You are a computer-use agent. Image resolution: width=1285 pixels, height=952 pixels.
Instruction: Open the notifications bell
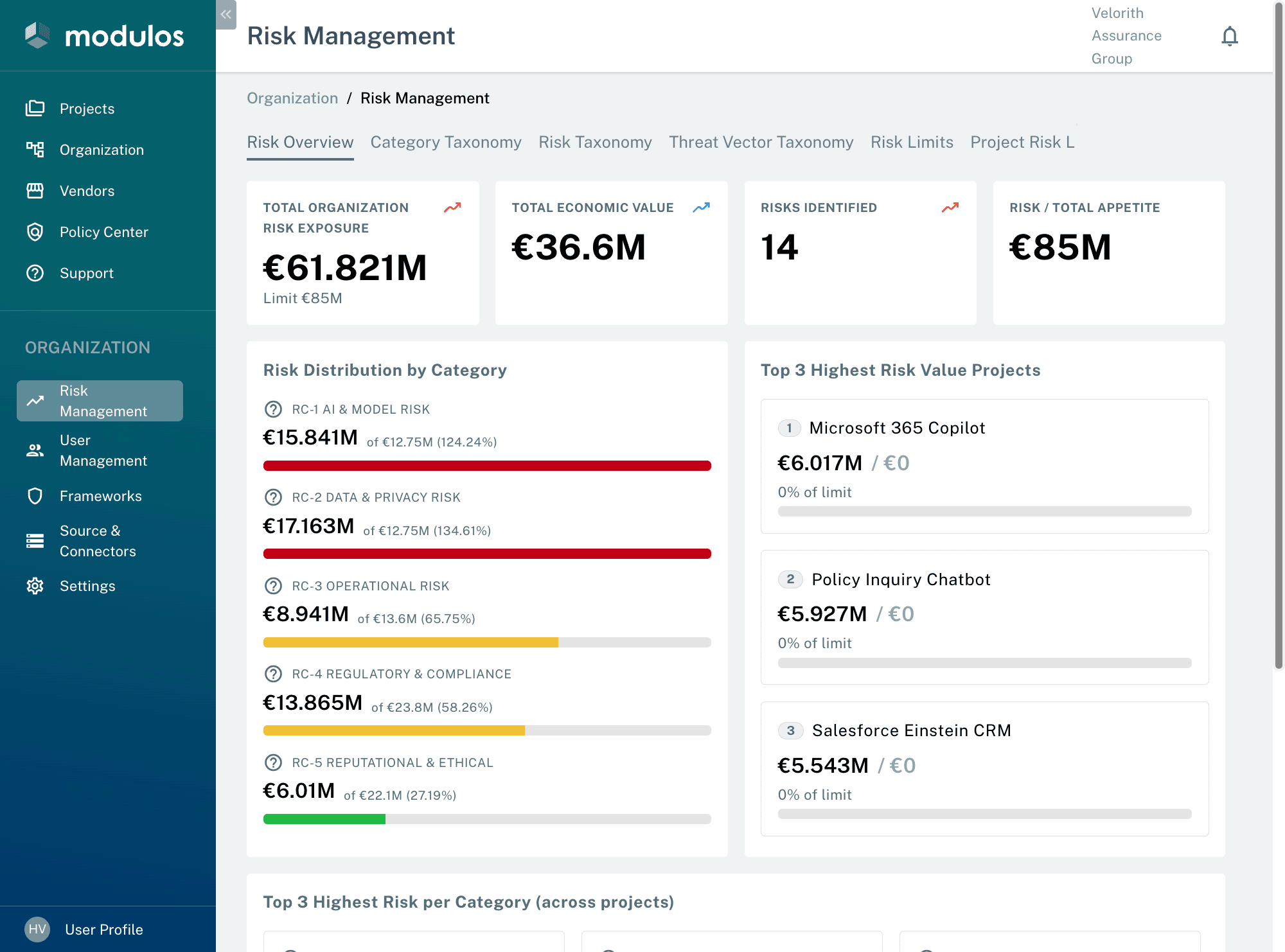(x=1229, y=36)
